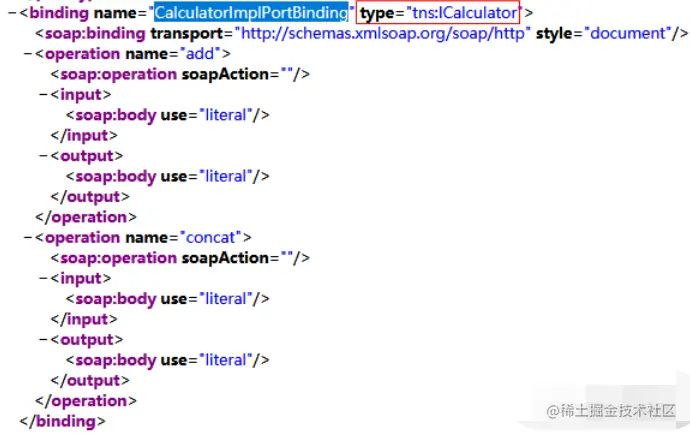This screenshot has width=690, height=433.
Task: Collapse the output node under add operation
Action: click(x=44, y=156)
